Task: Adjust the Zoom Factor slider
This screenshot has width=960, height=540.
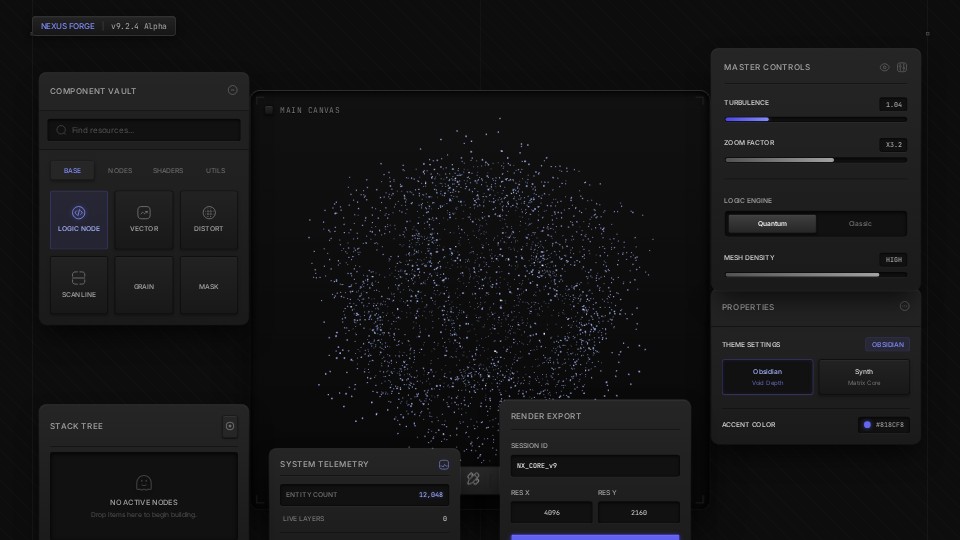Action: tap(816, 160)
